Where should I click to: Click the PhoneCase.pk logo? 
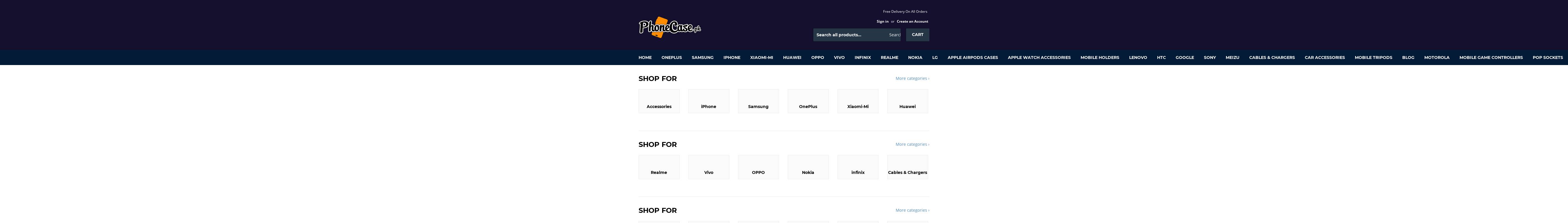[x=669, y=27]
